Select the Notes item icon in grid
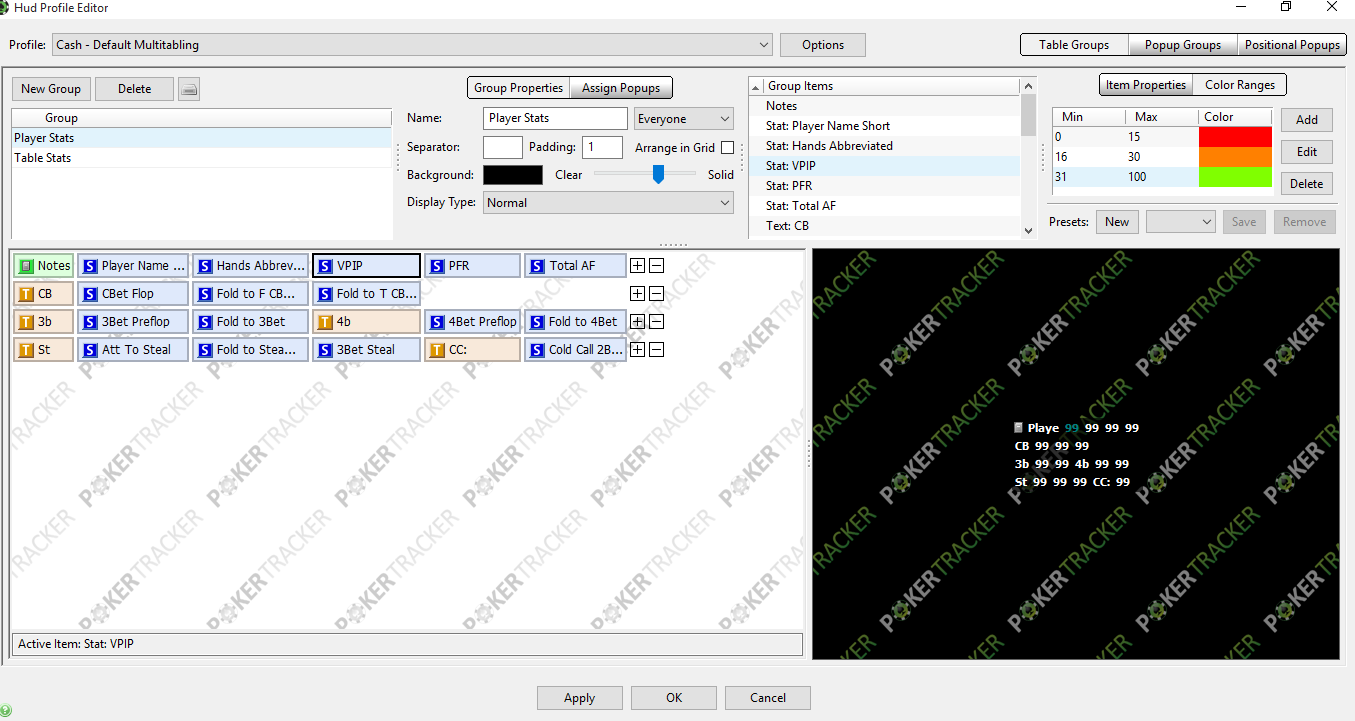Image resolution: width=1355 pixels, height=721 pixels. (x=27, y=266)
